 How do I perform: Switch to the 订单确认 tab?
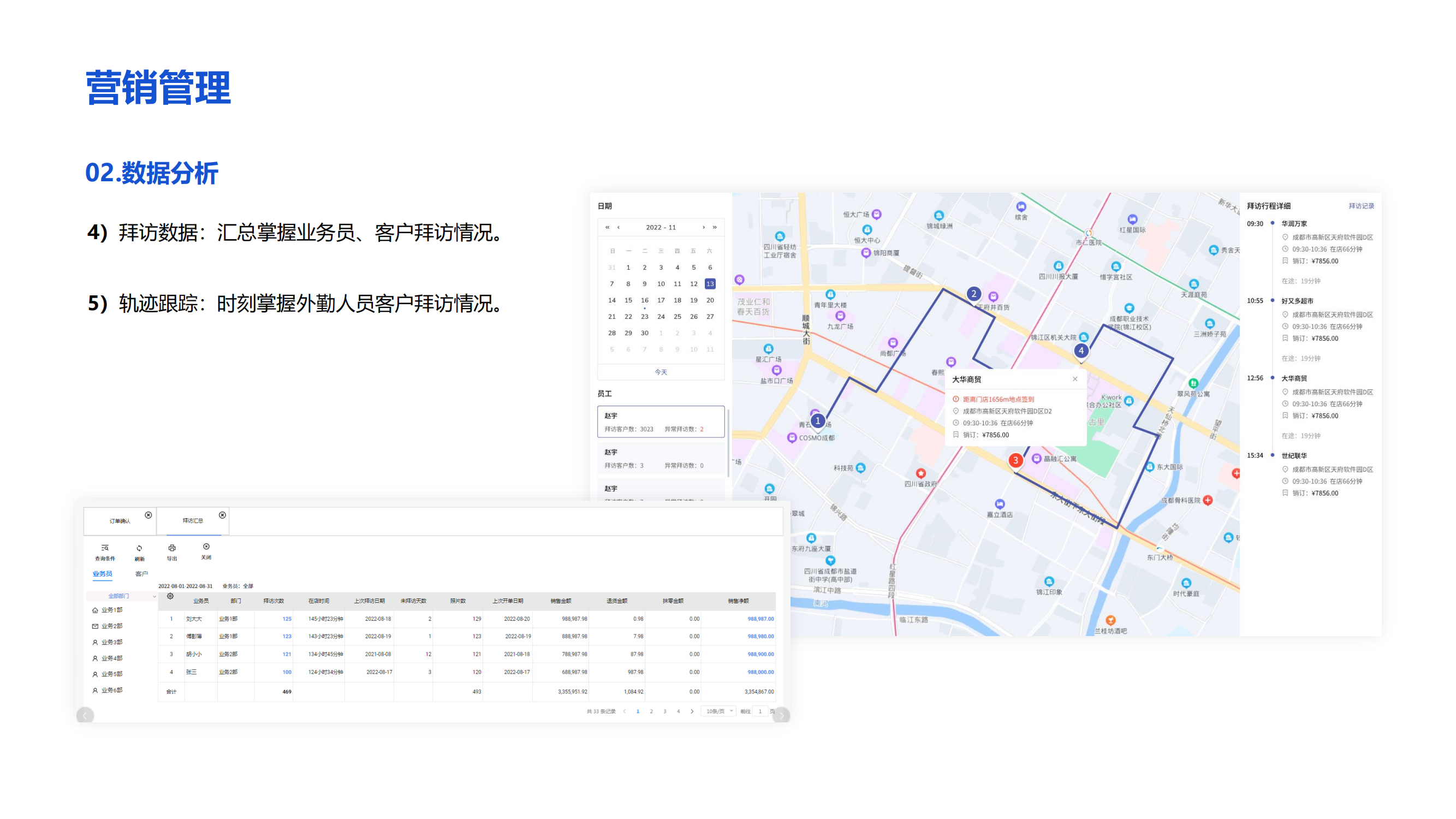(119, 521)
